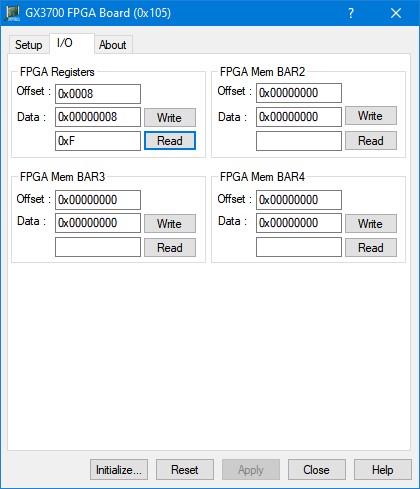
Task: Close the GX3700 FPGA Board window
Action: [396, 13]
